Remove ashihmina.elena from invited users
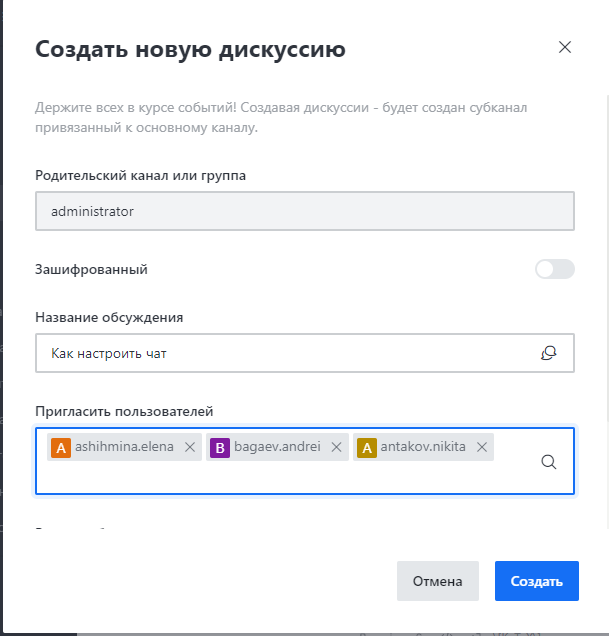 [190, 447]
